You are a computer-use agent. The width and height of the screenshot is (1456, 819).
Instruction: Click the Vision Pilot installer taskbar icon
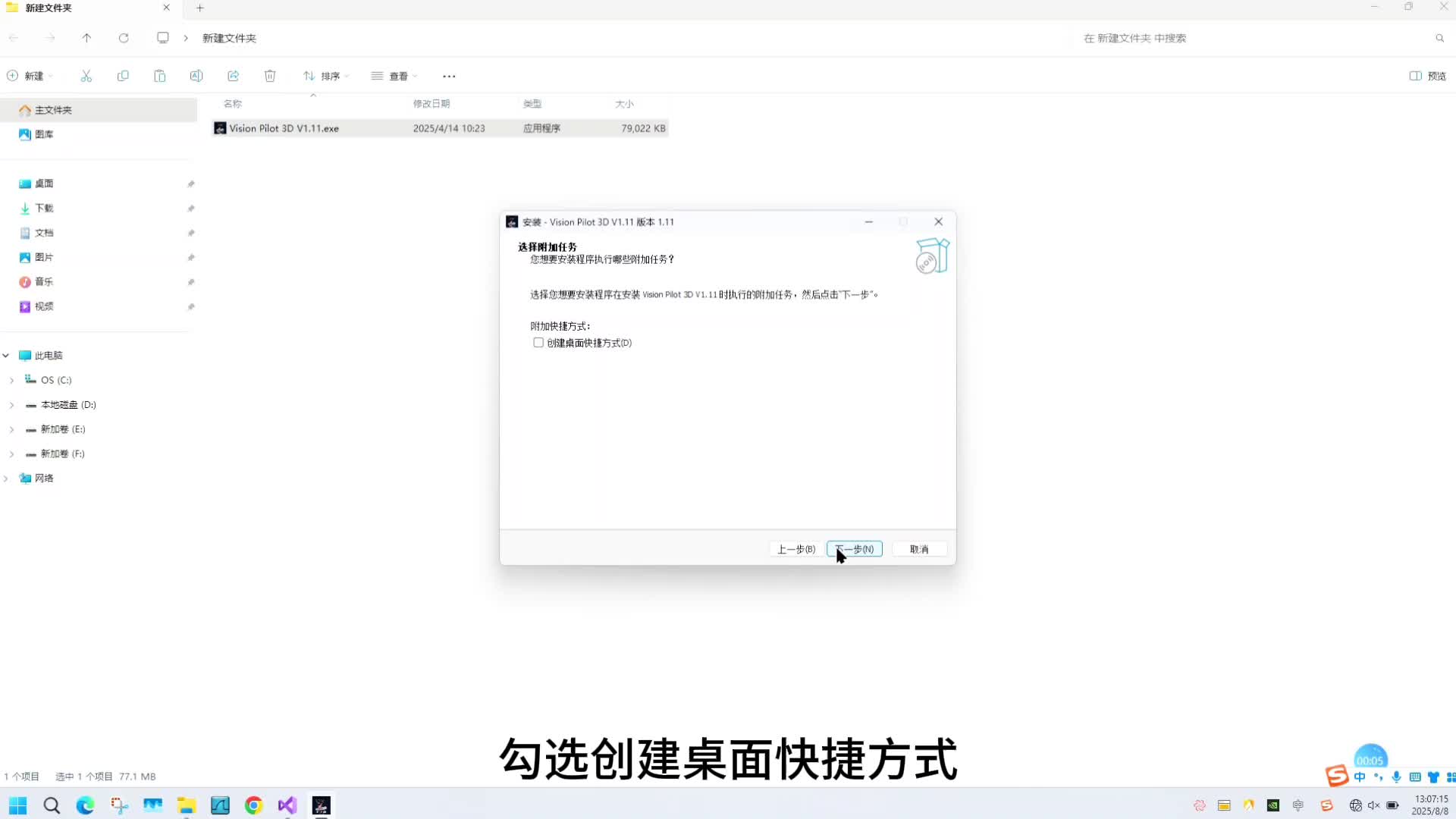[x=322, y=805]
